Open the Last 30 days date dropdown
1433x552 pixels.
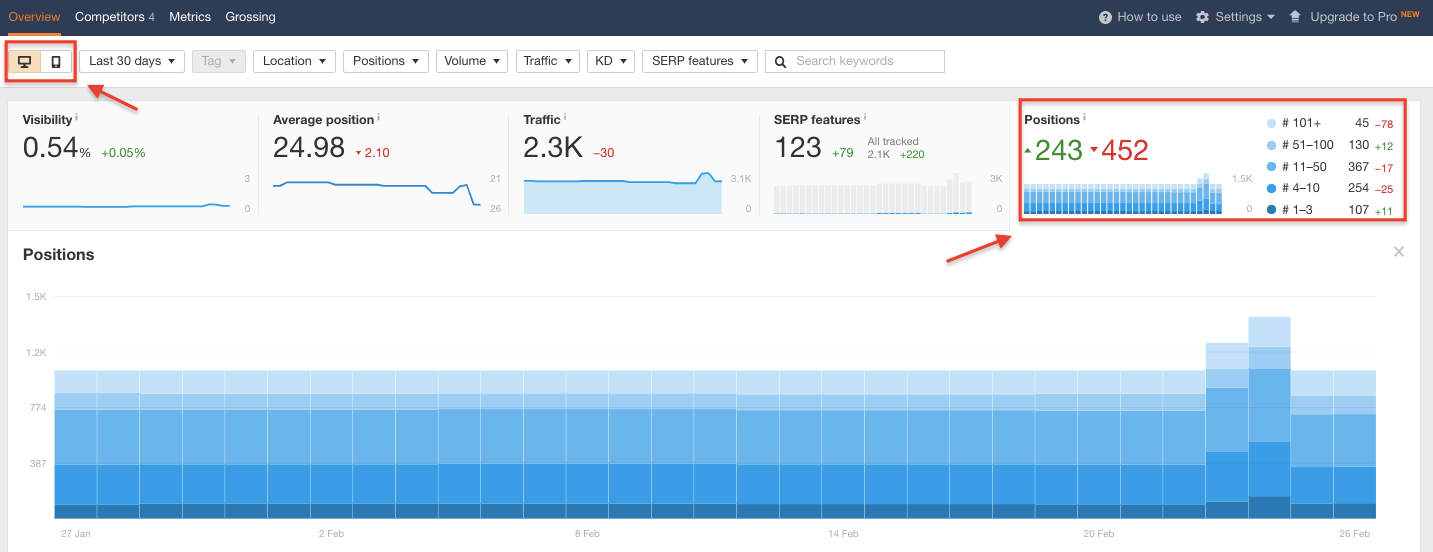point(132,61)
